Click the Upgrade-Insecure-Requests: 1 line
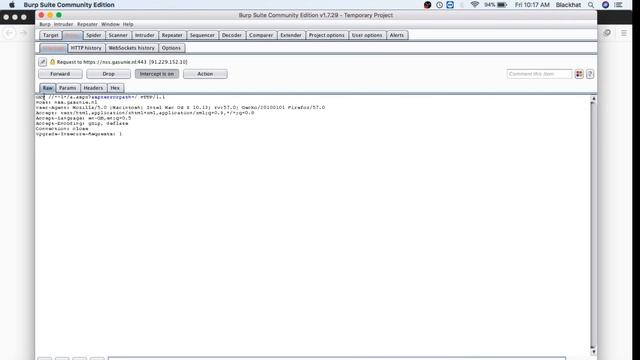The height and width of the screenshot is (360, 640). [79, 134]
